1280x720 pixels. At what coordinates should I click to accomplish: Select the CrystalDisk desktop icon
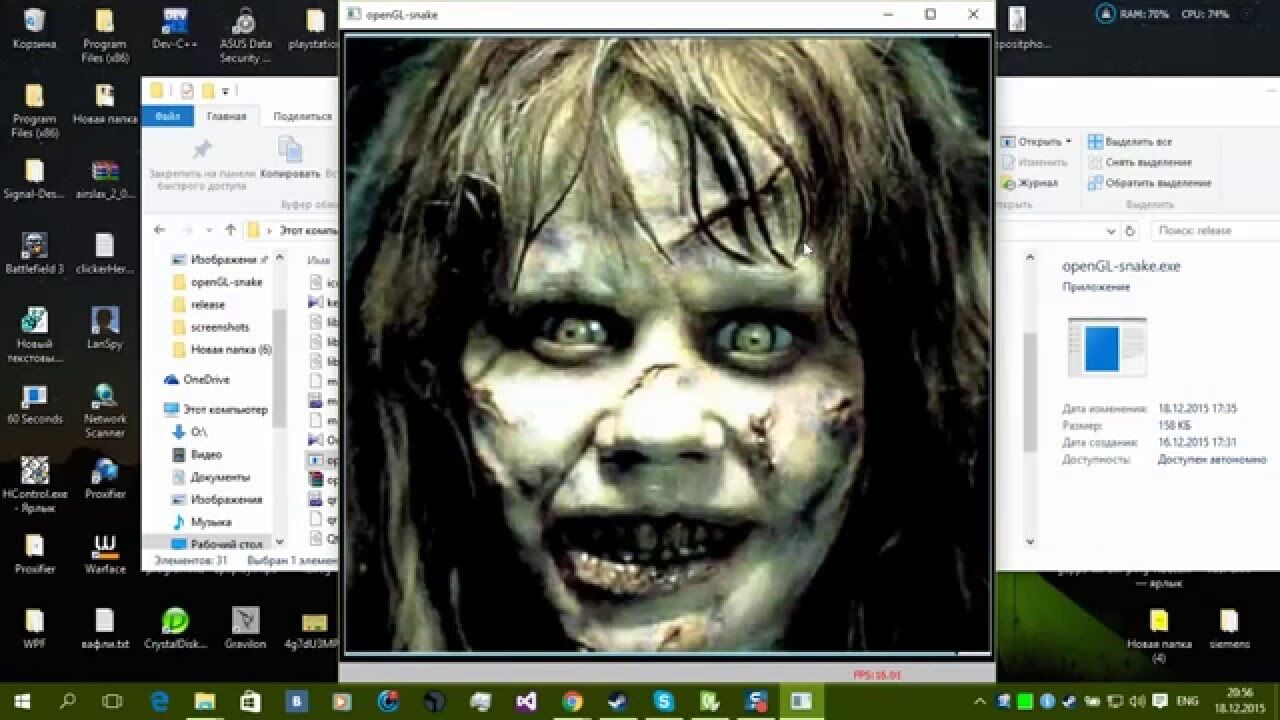pyautogui.click(x=175, y=628)
